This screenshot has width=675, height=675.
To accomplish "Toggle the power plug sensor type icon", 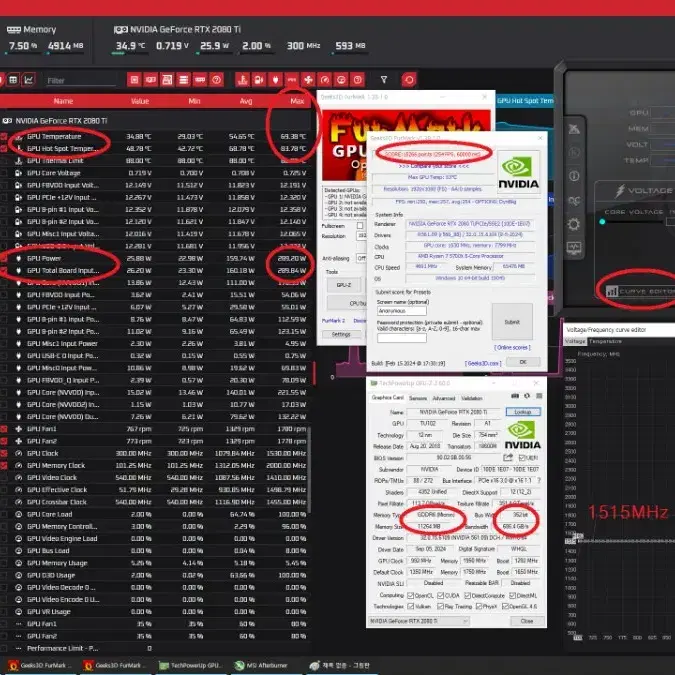I will [275, 80].
